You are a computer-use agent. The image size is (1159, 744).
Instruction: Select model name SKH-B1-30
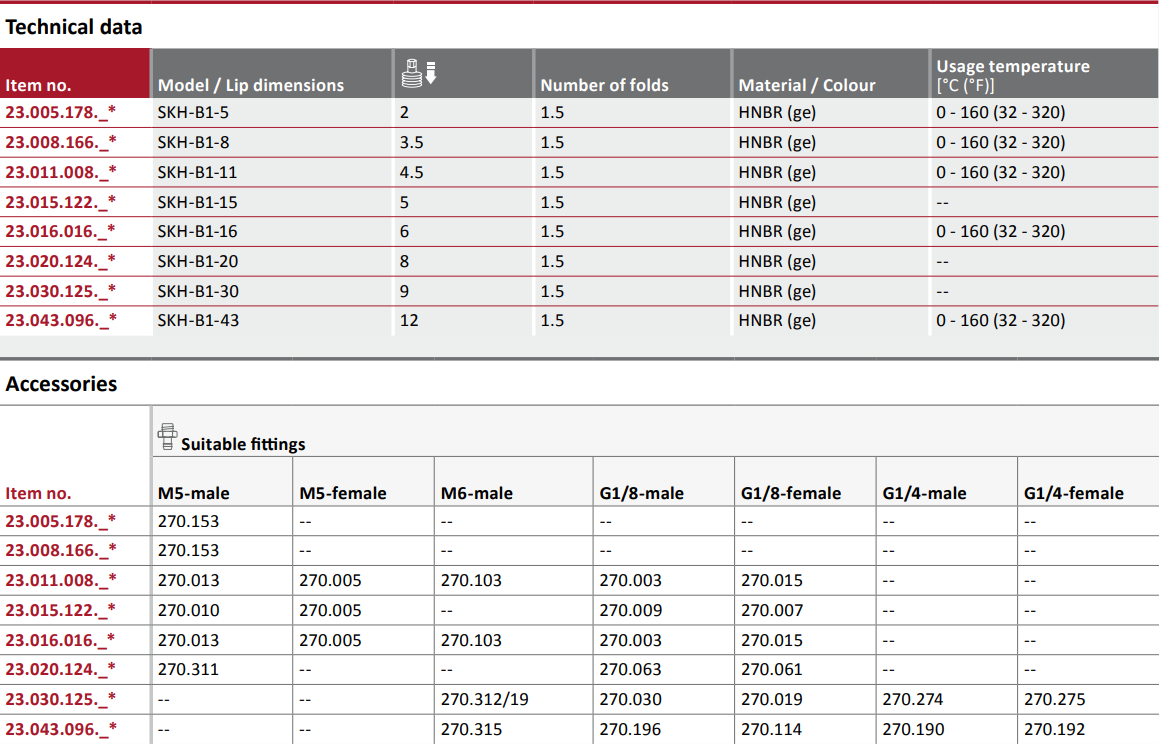[x=198, y=291]
